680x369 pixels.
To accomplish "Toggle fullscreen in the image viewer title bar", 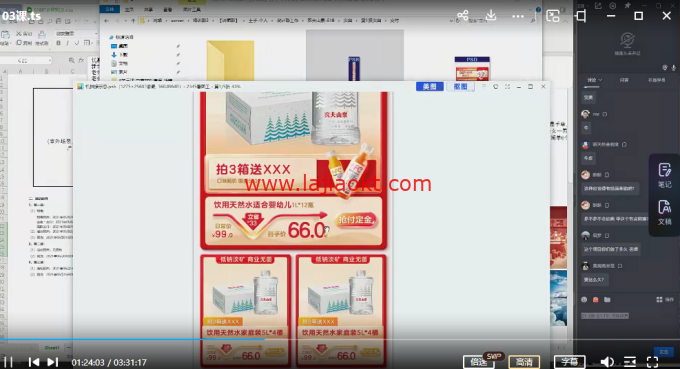I will [x=507, y=87].
